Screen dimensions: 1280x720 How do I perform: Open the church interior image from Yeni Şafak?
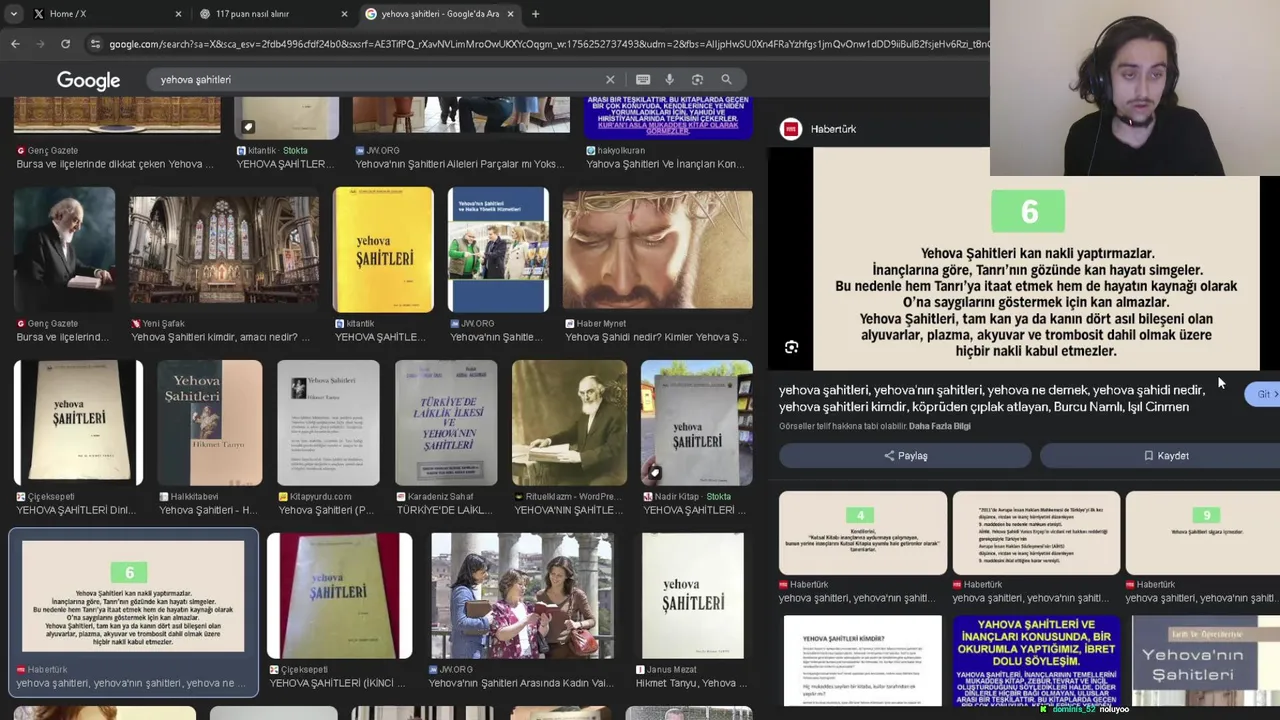click(224, 250)
